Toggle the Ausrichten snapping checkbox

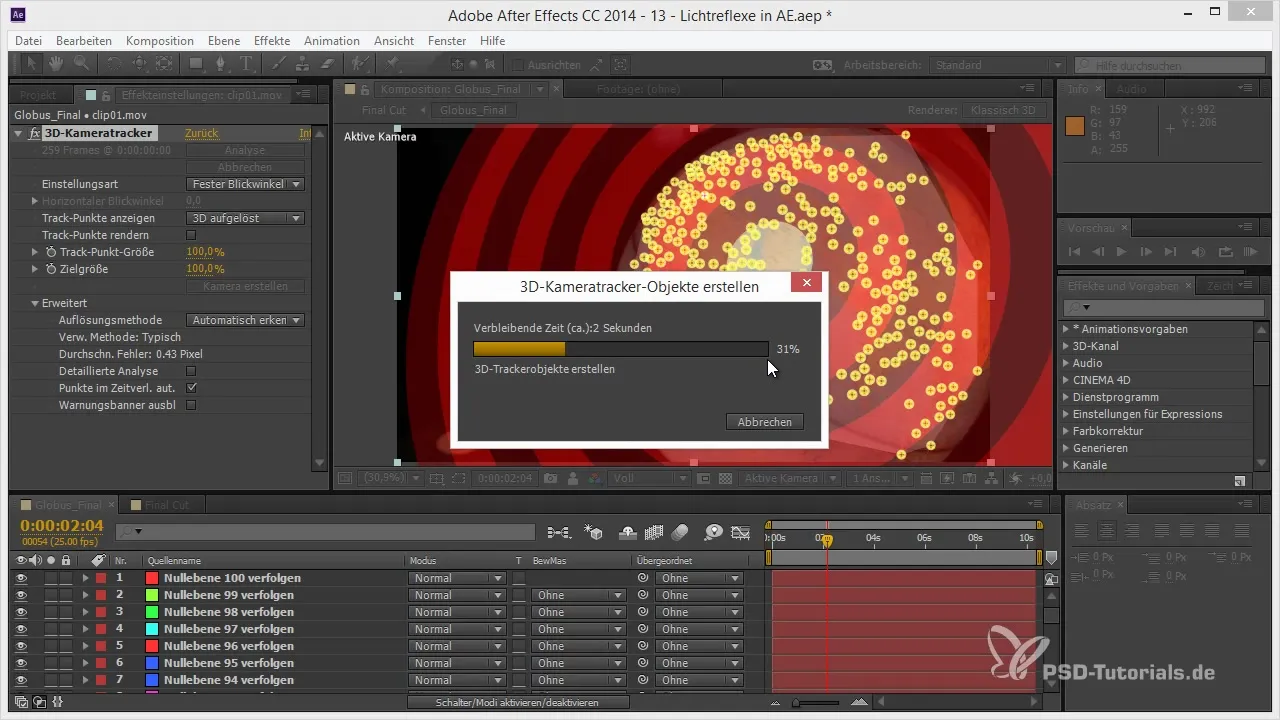click(517, 65)
